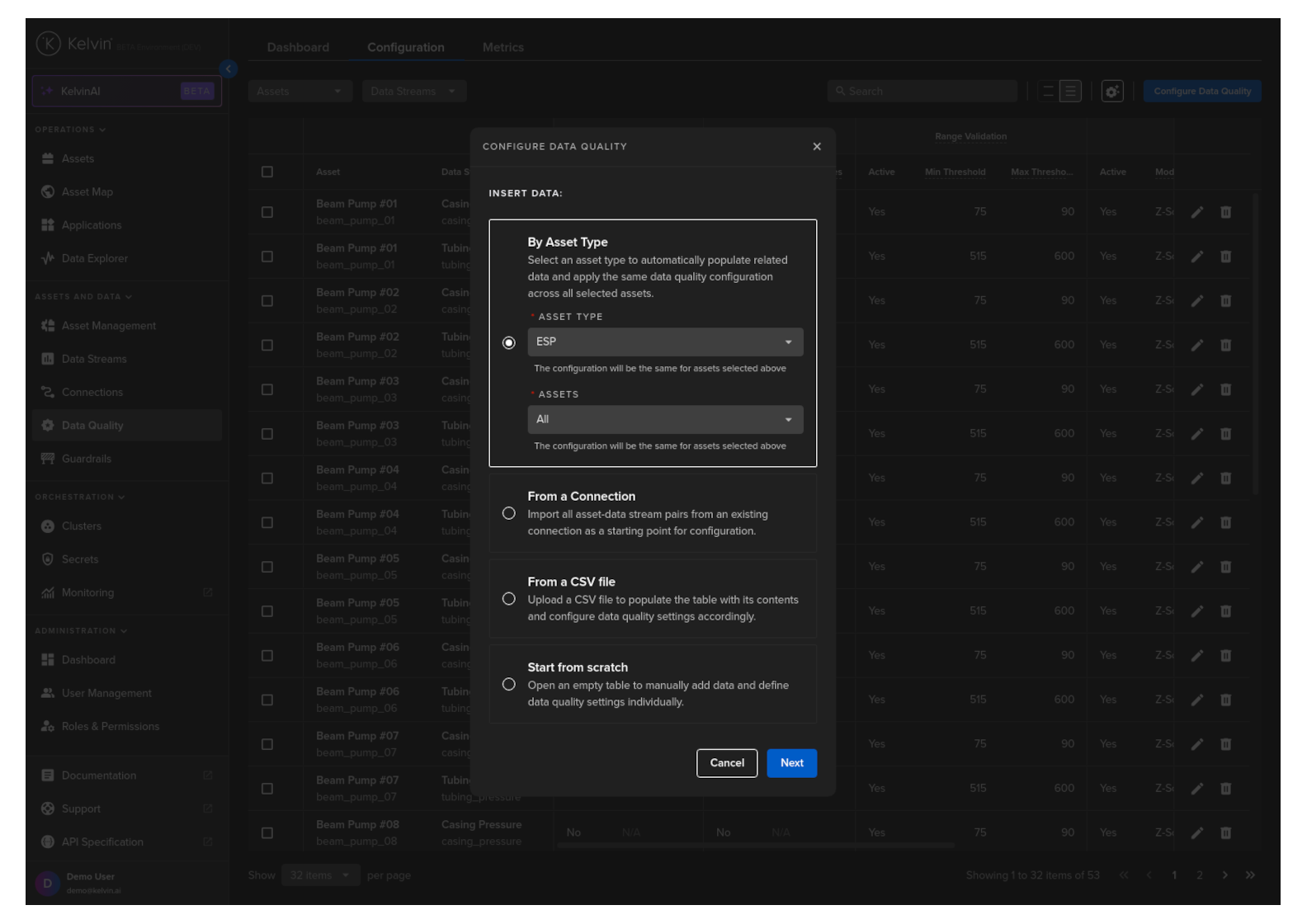Tick the select-all checkbox in table header
The height and width of the screenshot is (924, 1307).
[x=267, y=172]
